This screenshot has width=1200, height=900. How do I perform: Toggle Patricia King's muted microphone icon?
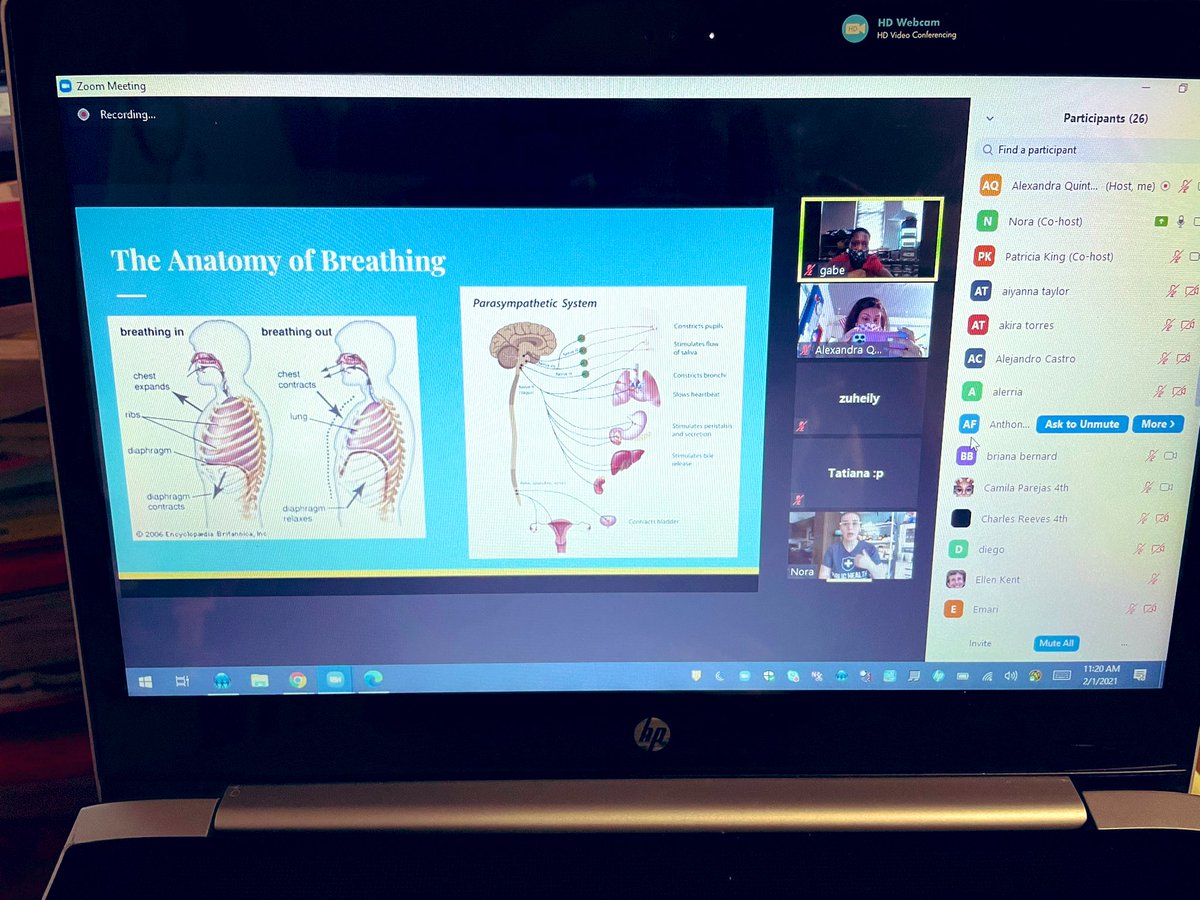click(1177, 258)
